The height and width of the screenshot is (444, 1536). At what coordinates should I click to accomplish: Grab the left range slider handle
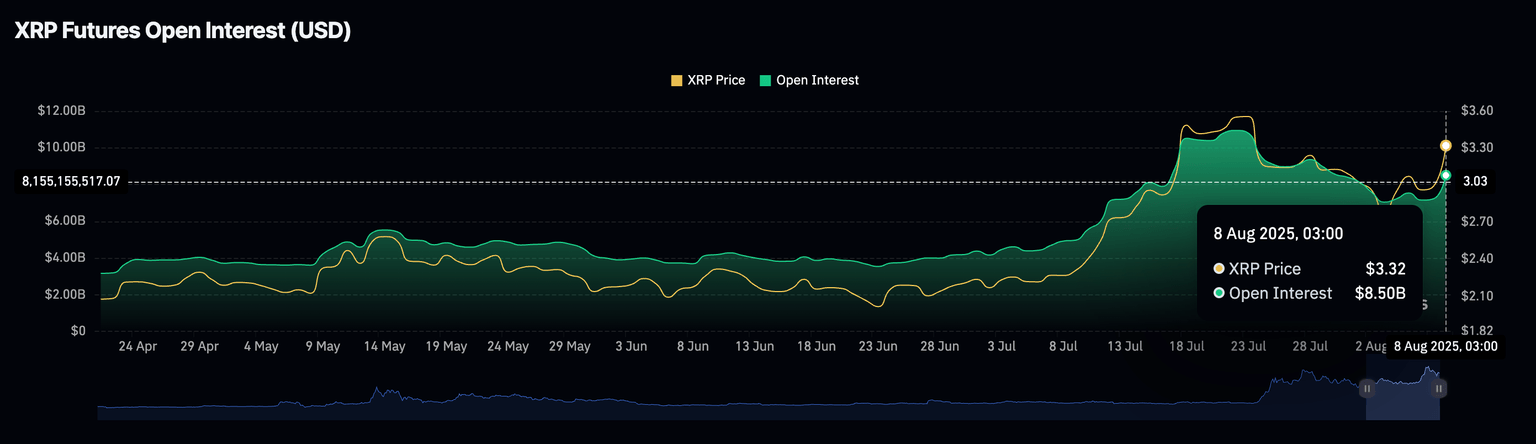coord(1367,388)
